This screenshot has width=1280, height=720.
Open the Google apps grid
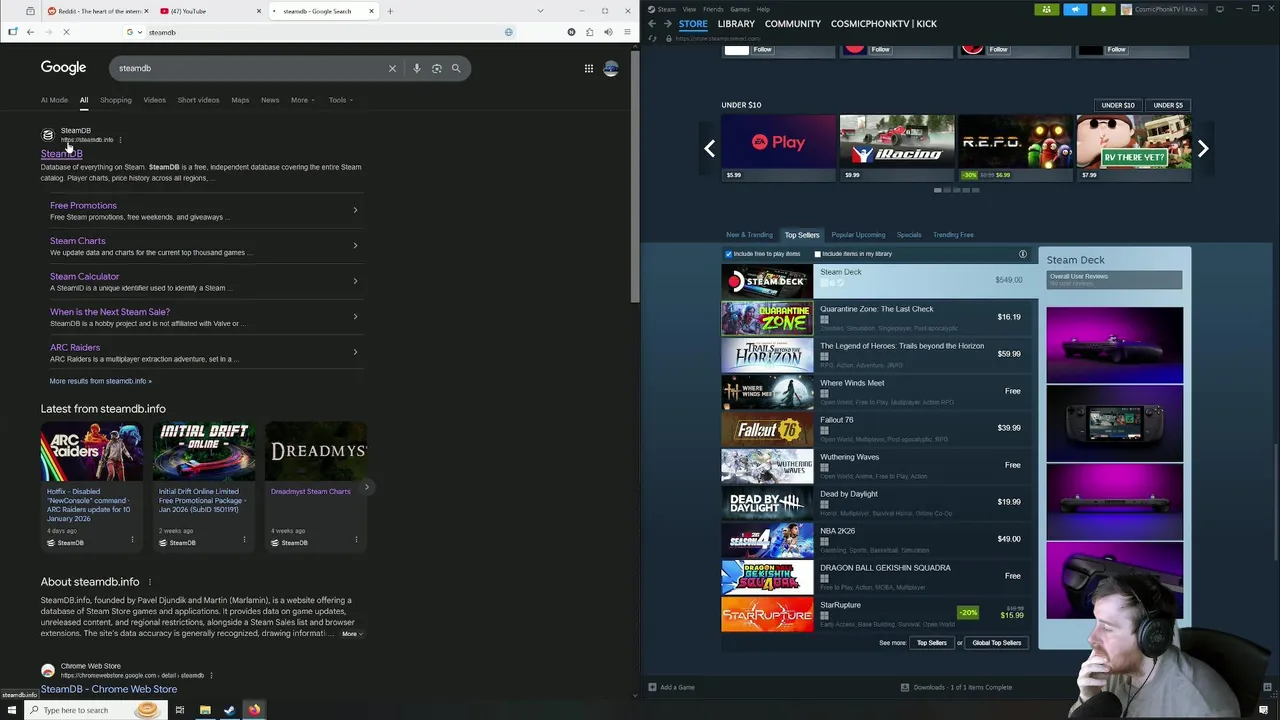(x=589, y=68)
